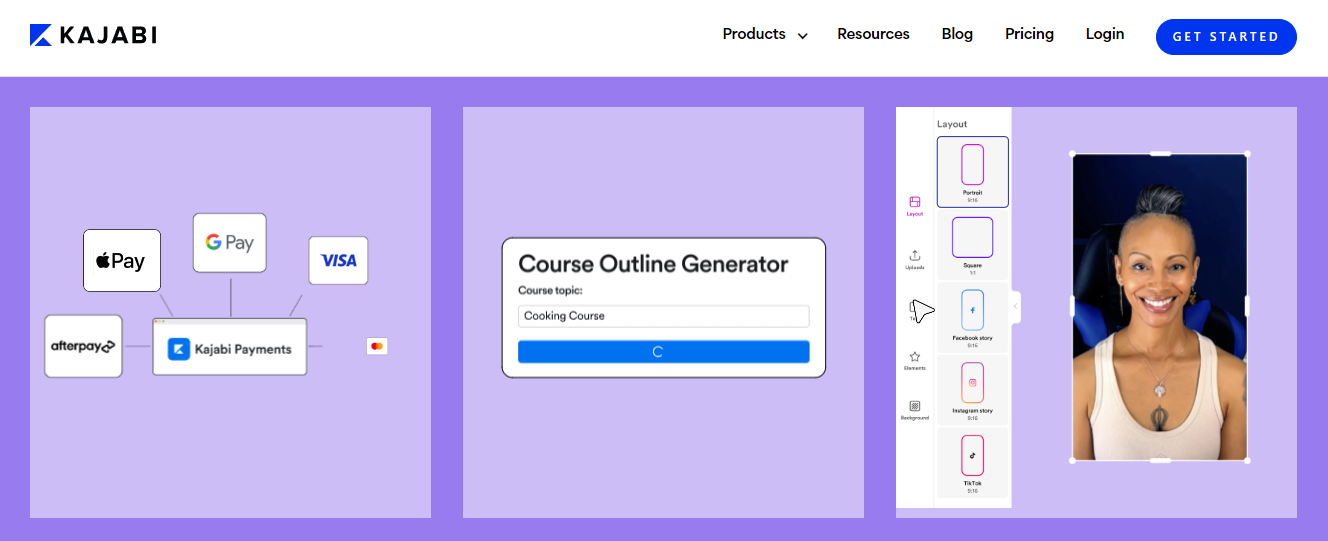Expand the Products dropdown menu

tap(764, 35)
